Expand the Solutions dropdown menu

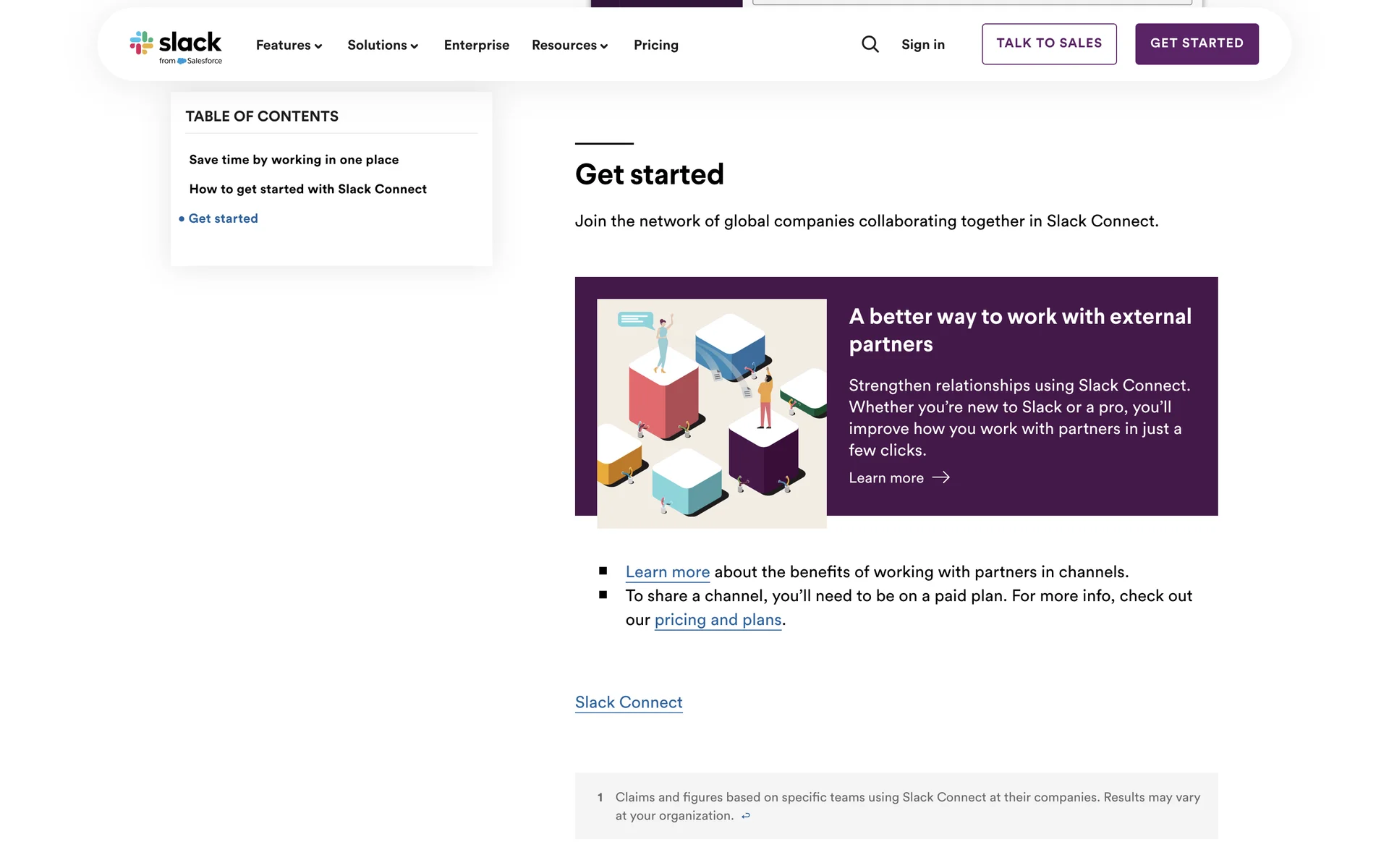(383, 45)
